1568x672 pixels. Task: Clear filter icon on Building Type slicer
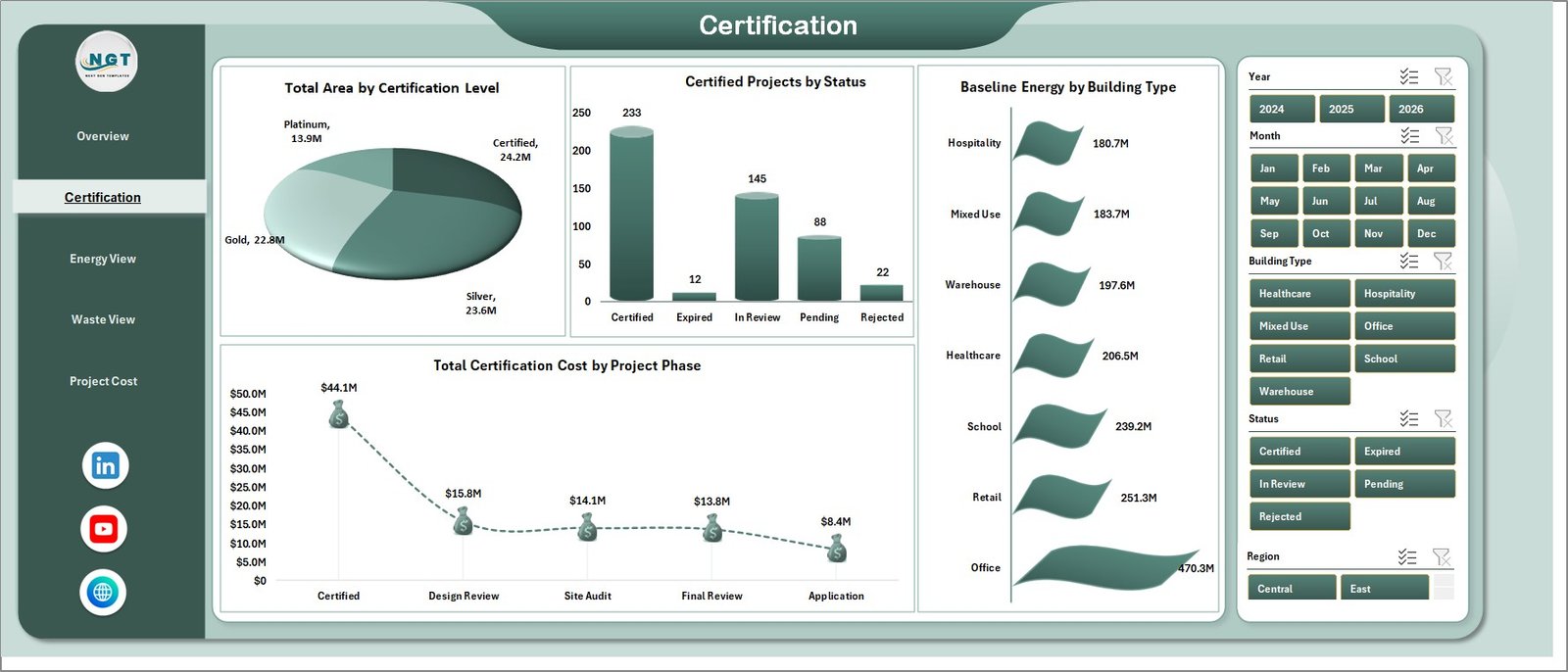pos(1443,261)
